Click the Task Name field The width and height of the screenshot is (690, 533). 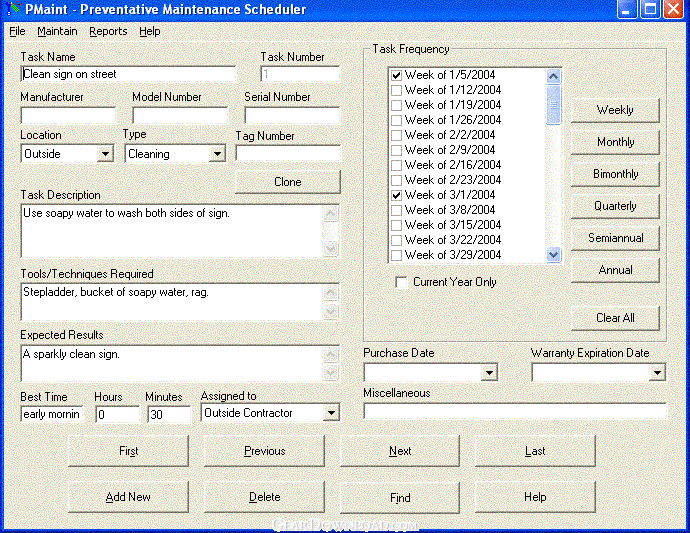tap(128, 74)
